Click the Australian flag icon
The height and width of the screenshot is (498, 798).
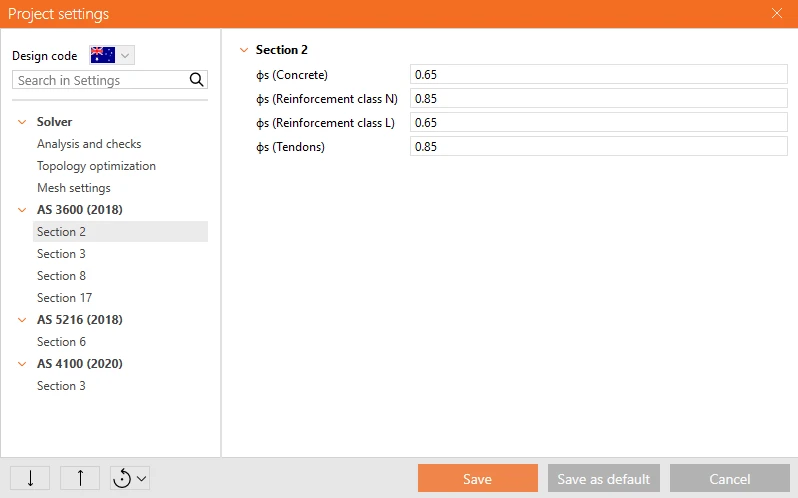[103, 55]
